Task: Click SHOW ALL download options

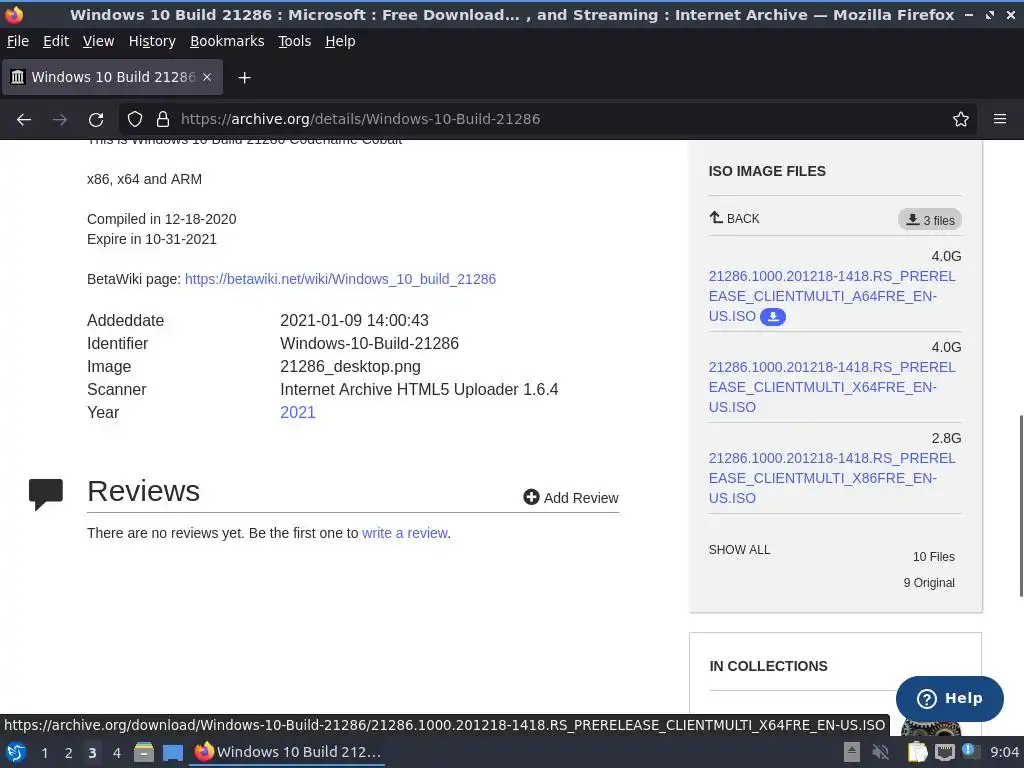Action: pos(739,550)
